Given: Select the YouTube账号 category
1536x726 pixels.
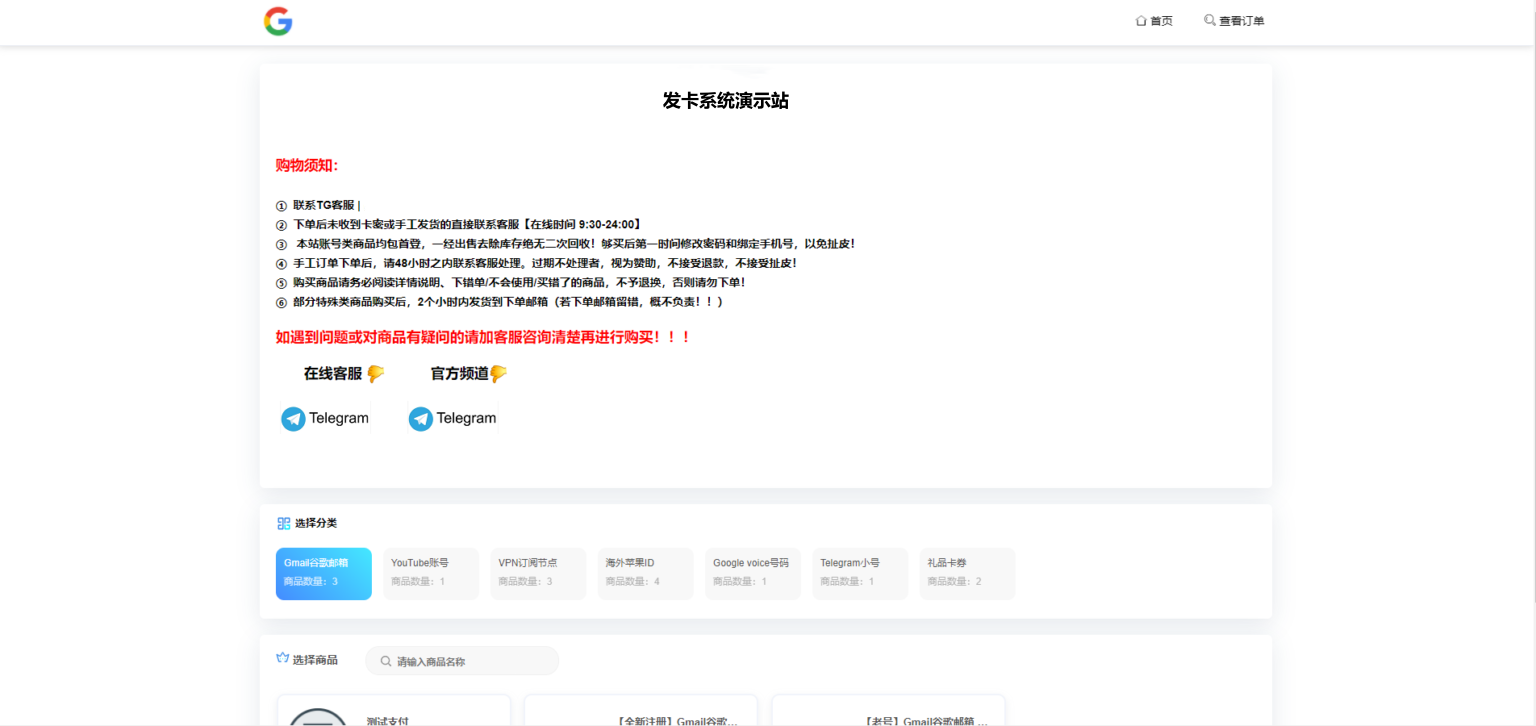Looking at the screenshot, I should (431, 573).
